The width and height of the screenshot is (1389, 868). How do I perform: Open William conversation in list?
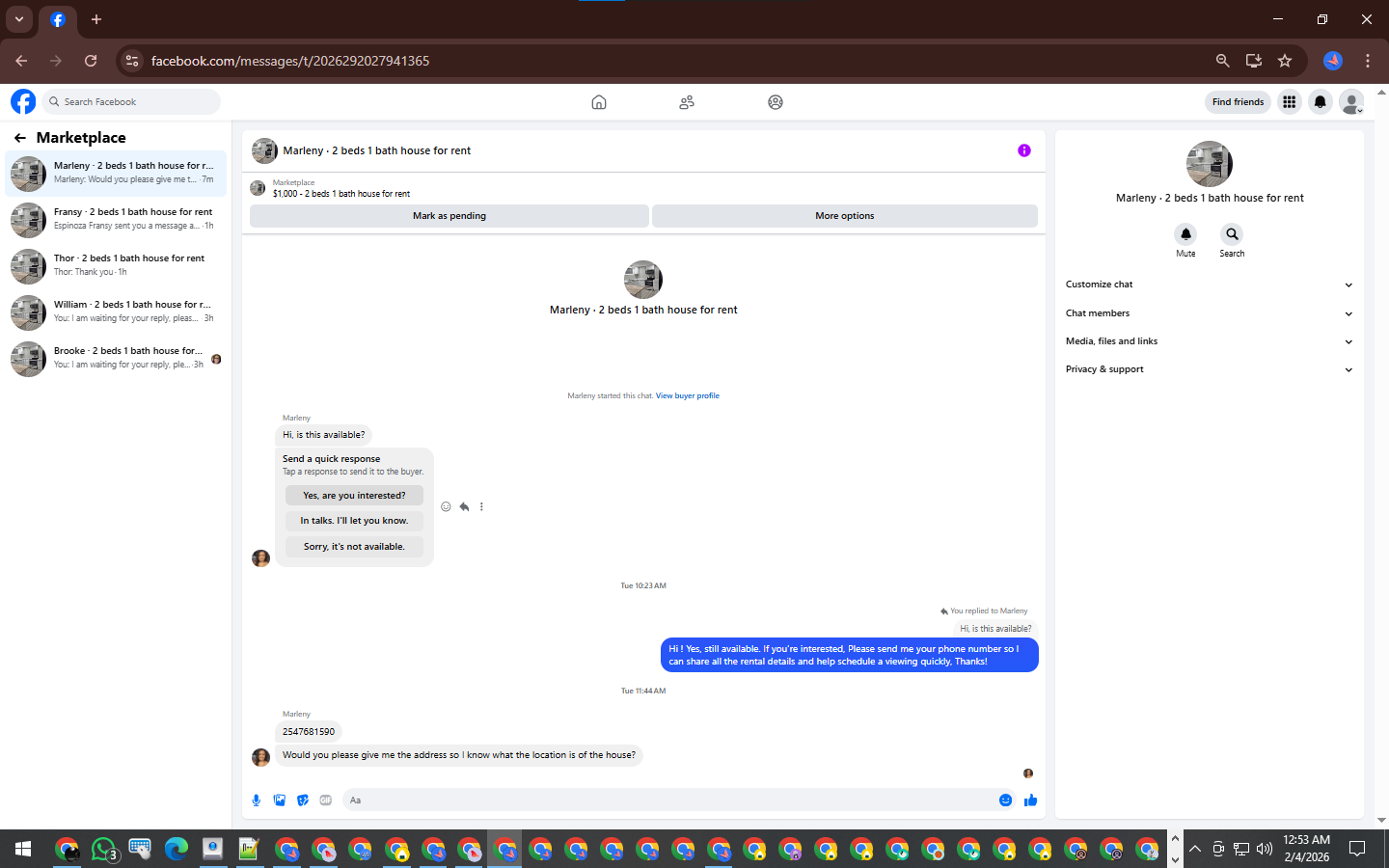coord(116,312)
